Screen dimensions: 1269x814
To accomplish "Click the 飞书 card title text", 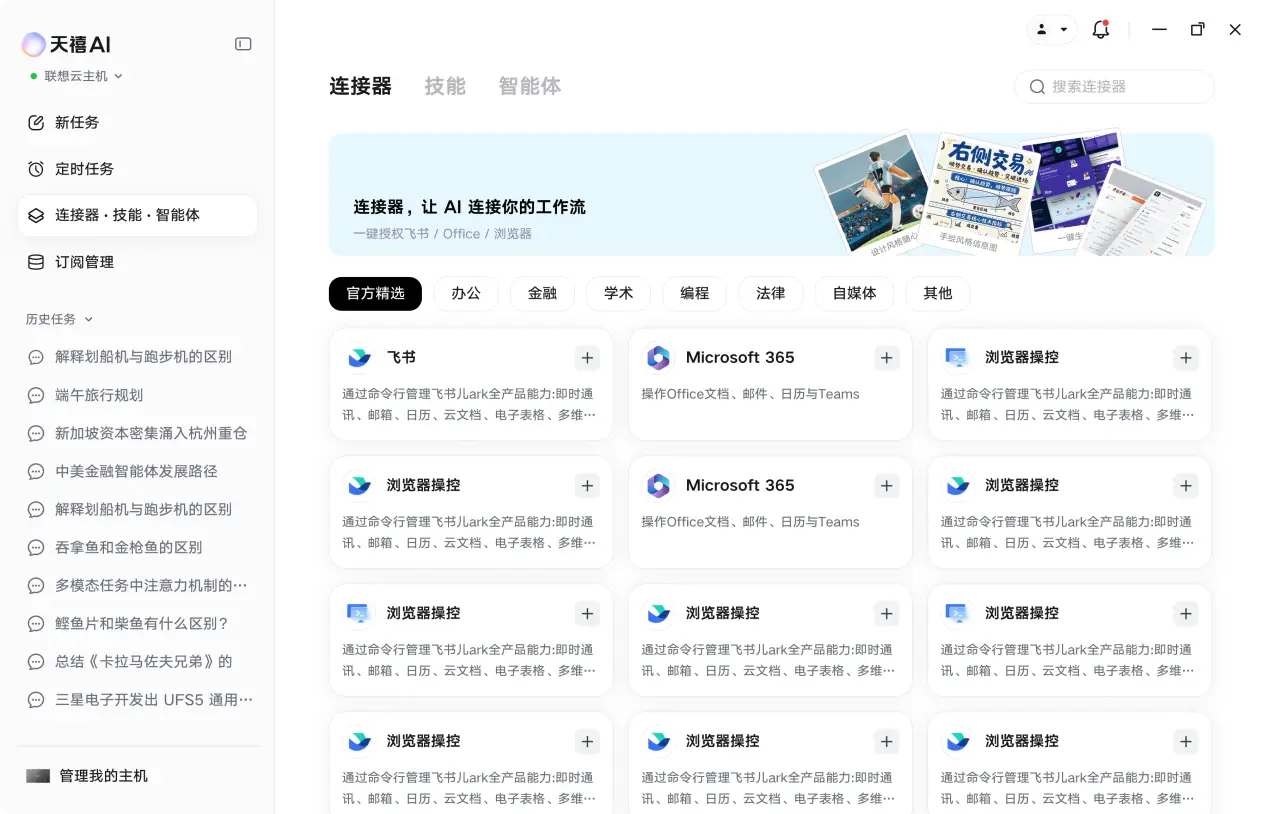I will click(x=401, y=357).
